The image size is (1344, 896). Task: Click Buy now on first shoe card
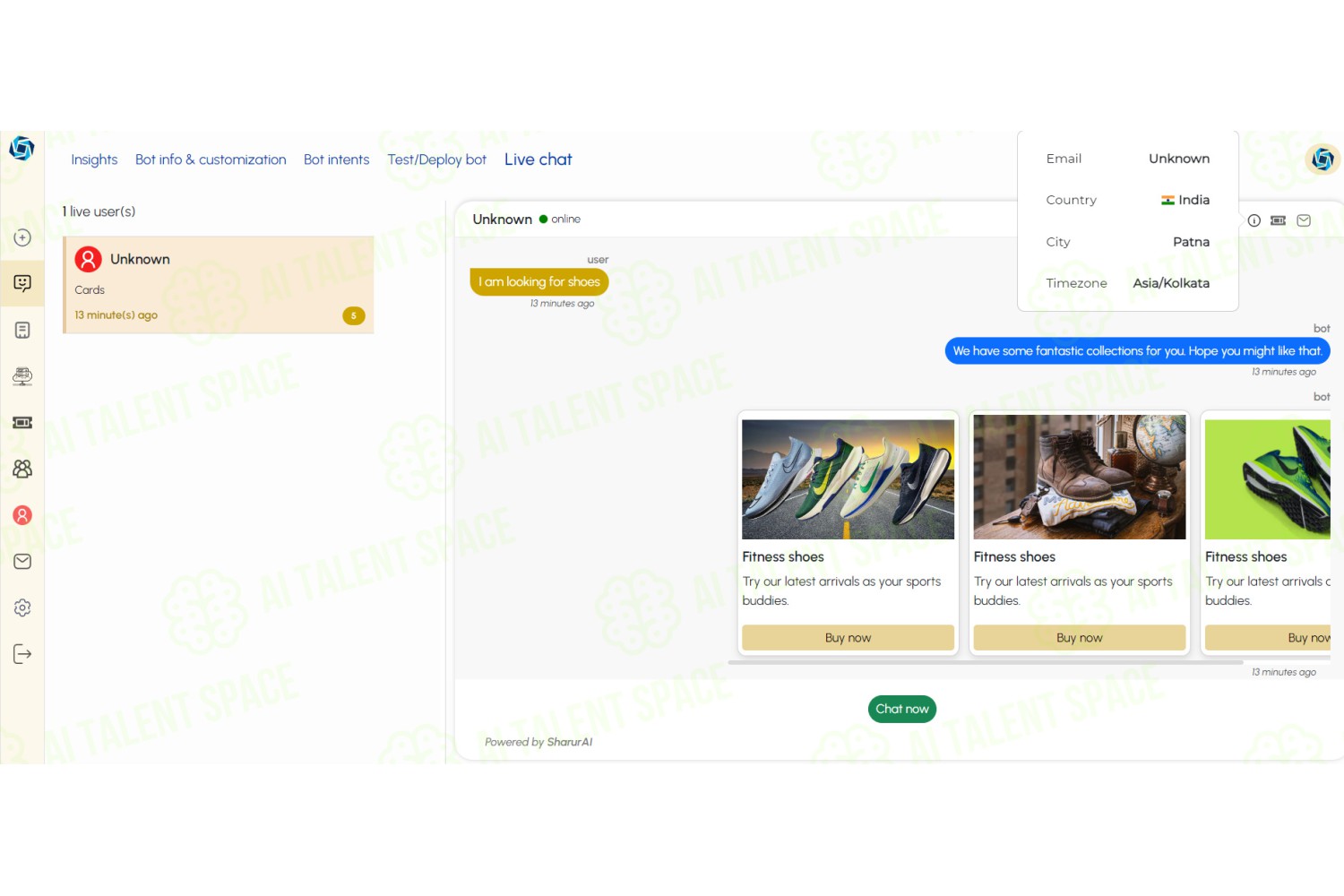[x=848, y=638]
